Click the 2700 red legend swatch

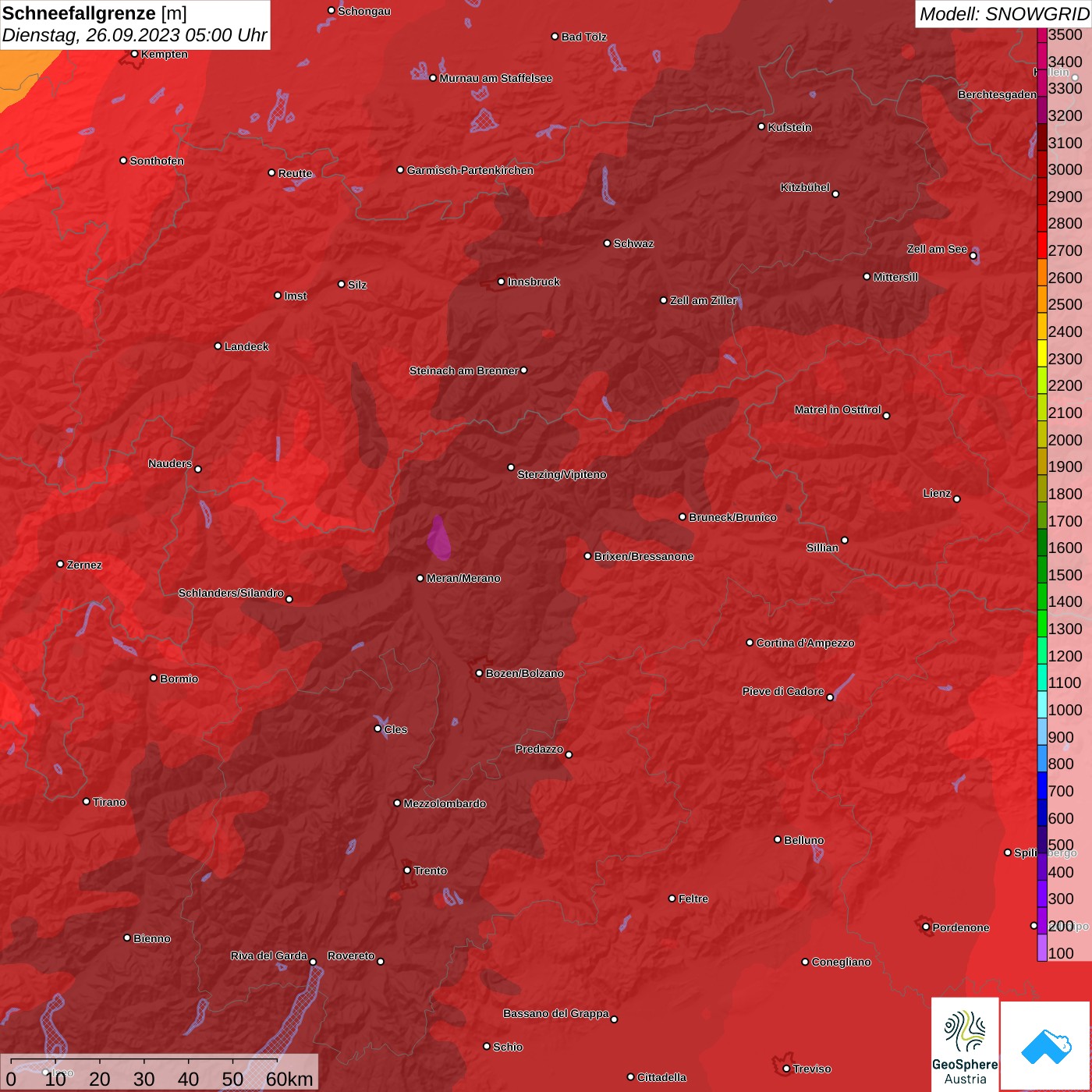1042,244
